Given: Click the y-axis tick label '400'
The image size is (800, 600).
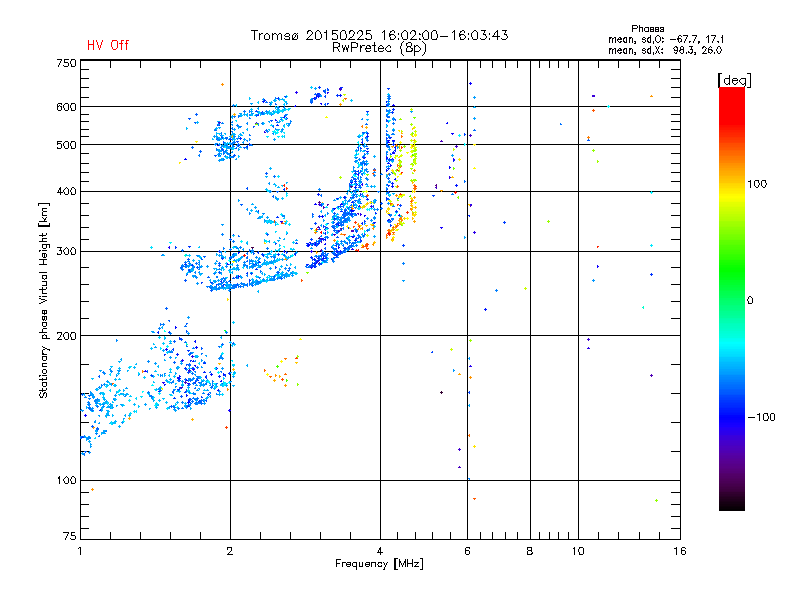Looking at the screenshot, I should tap(66, 191).
